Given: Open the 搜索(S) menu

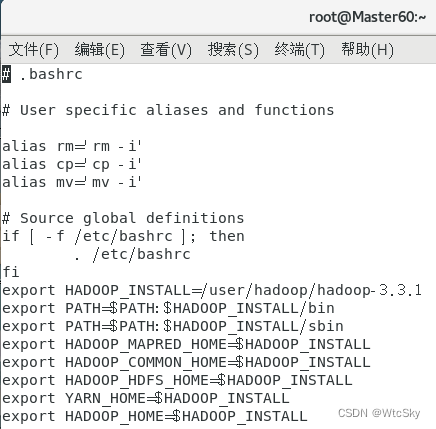Looking at the screenshot, I should (x=233, y=50).
